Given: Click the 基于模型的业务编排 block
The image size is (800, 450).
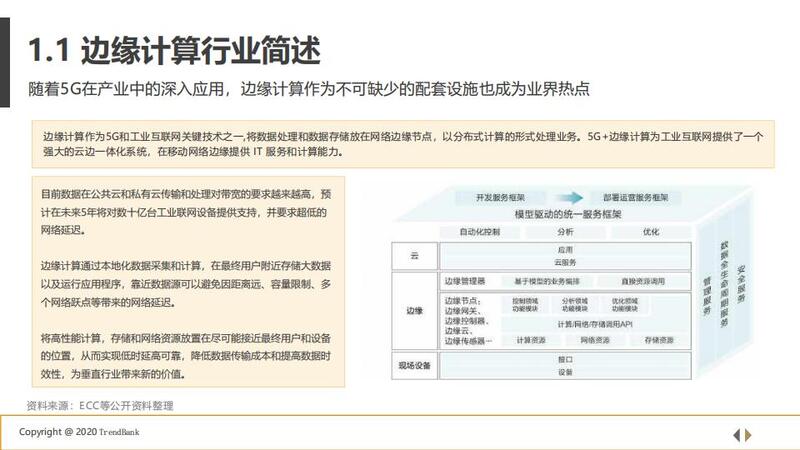Looking at the screenshot, I should (x=547, y=281).
